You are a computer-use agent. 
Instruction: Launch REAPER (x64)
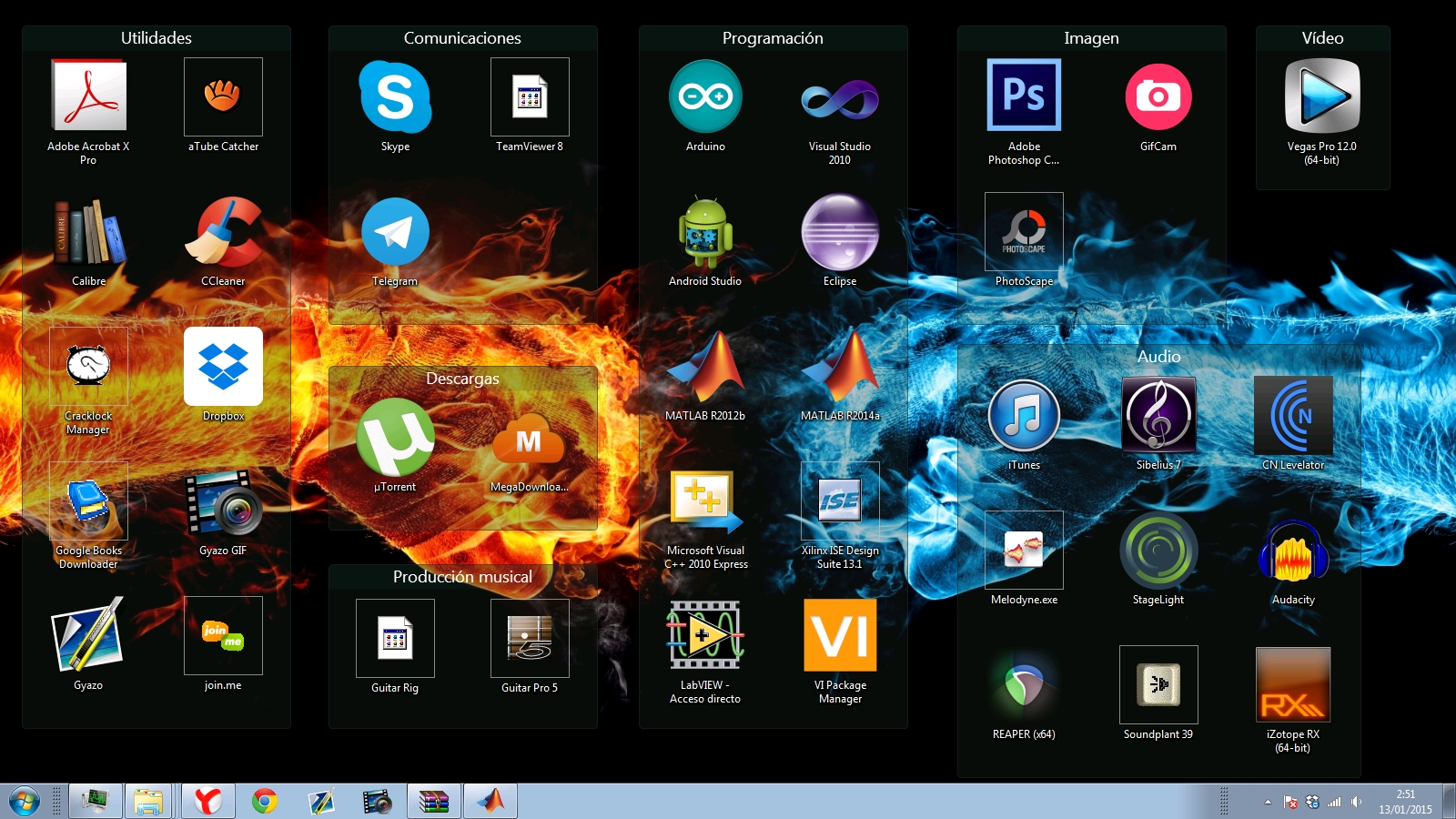pos(1024,685)
